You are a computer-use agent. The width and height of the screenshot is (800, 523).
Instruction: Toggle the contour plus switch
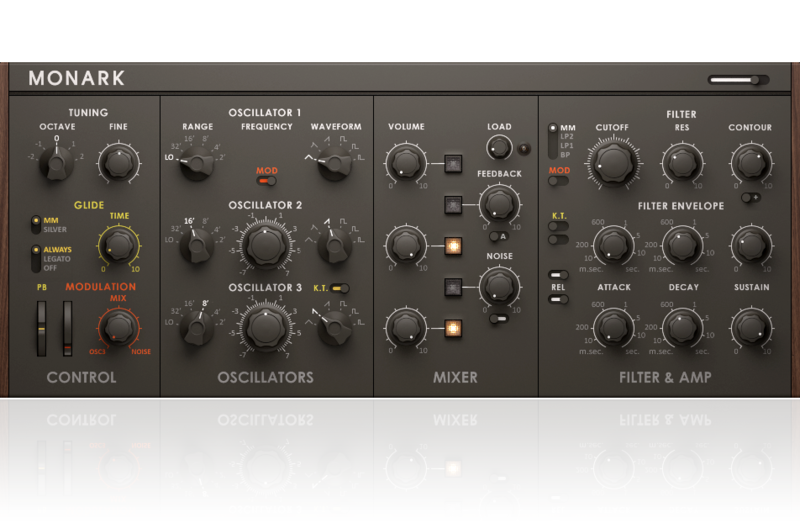pos(751,197)
